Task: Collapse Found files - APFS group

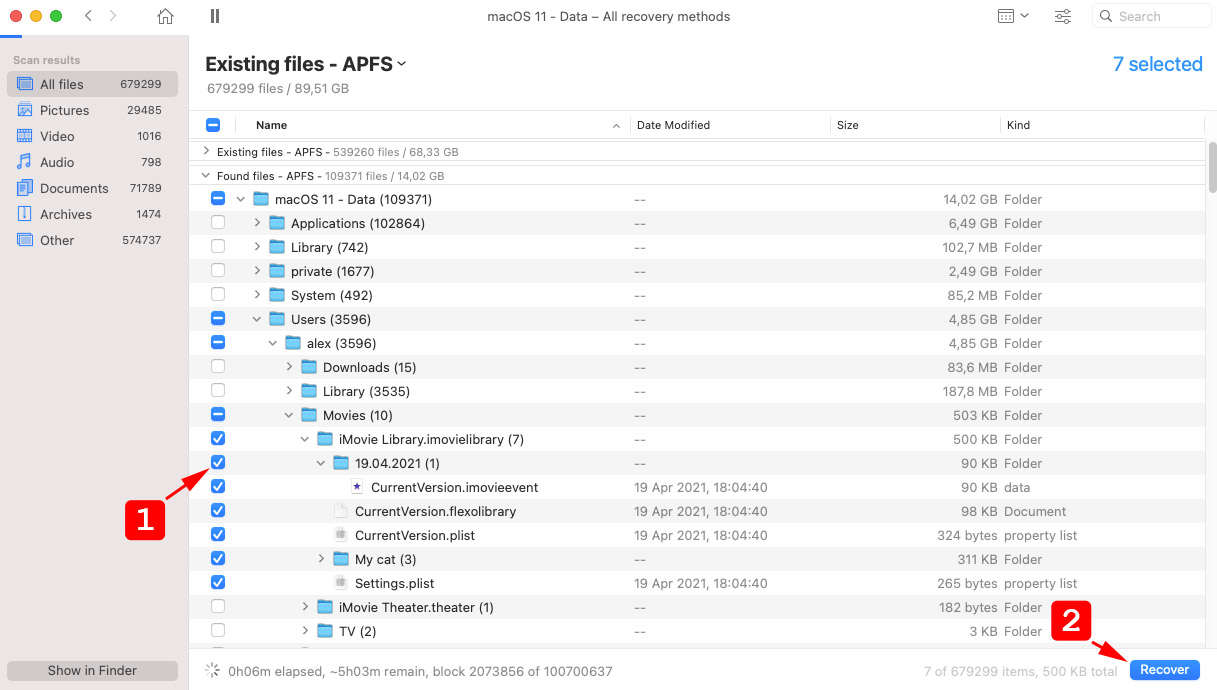Action: pyautogui.click(x=206, y=176)
